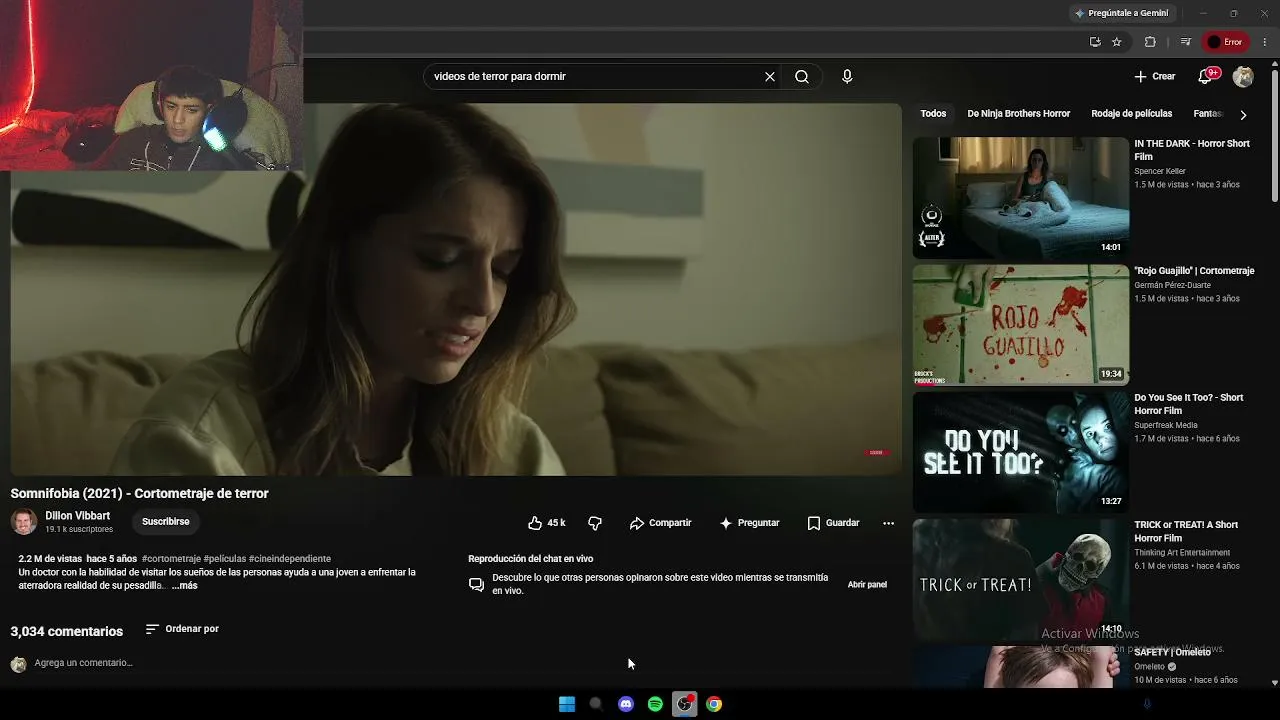Open the three-dot more actions menu
This screenshot has width=1280, height=720.
click(x=888, y=523)
